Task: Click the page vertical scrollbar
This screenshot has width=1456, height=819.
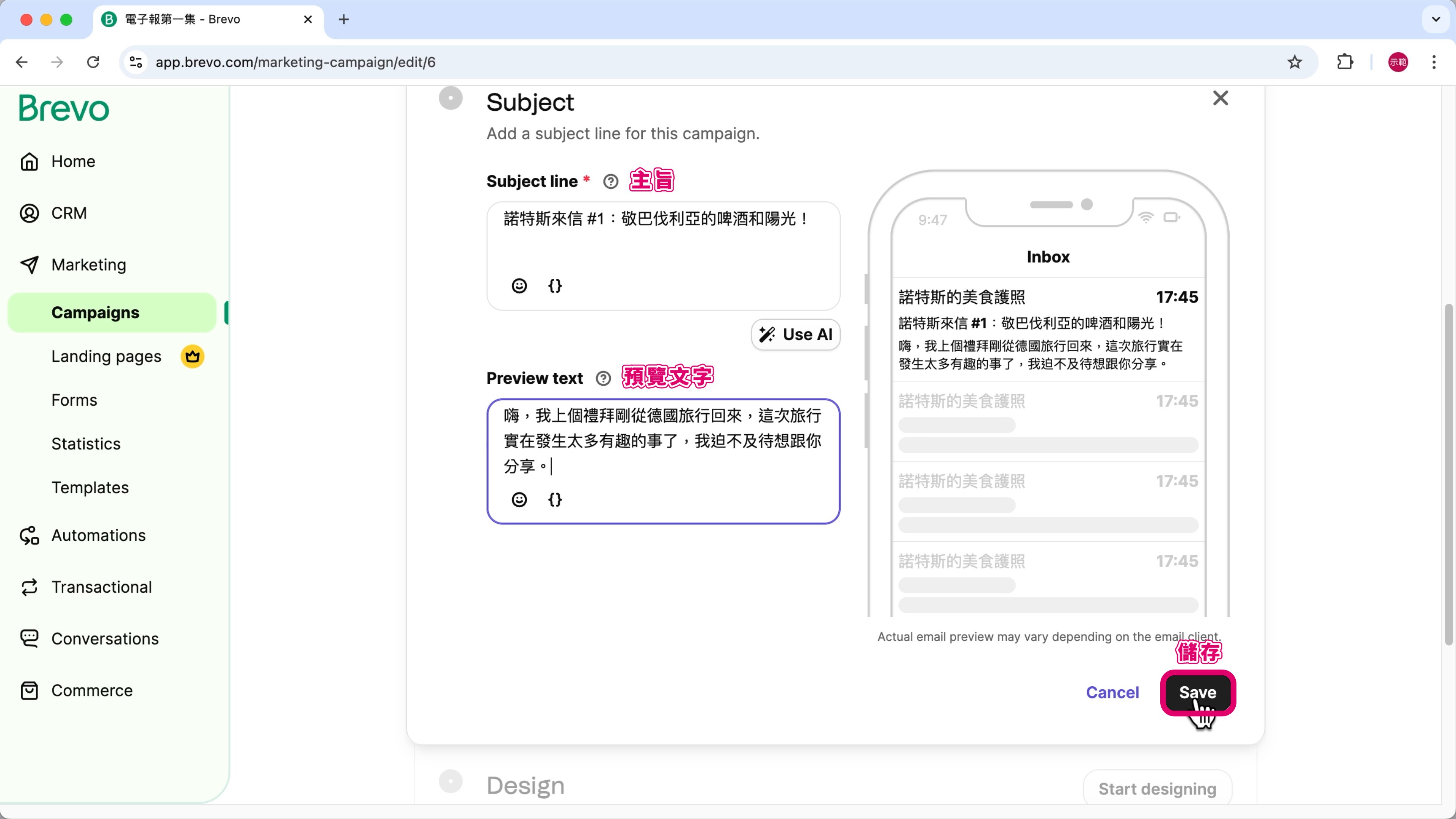Action: pos(1448,475)
